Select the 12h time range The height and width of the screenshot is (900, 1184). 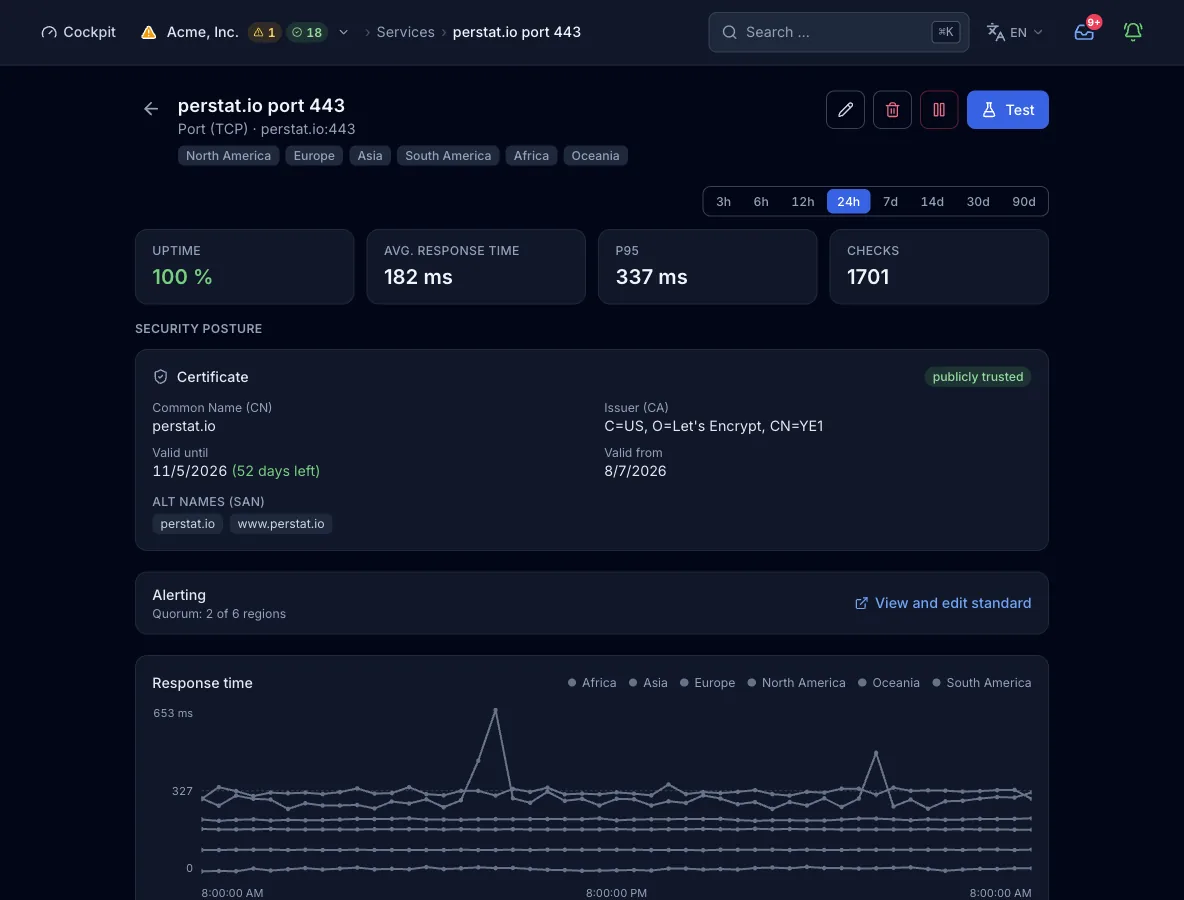(803, 202)
